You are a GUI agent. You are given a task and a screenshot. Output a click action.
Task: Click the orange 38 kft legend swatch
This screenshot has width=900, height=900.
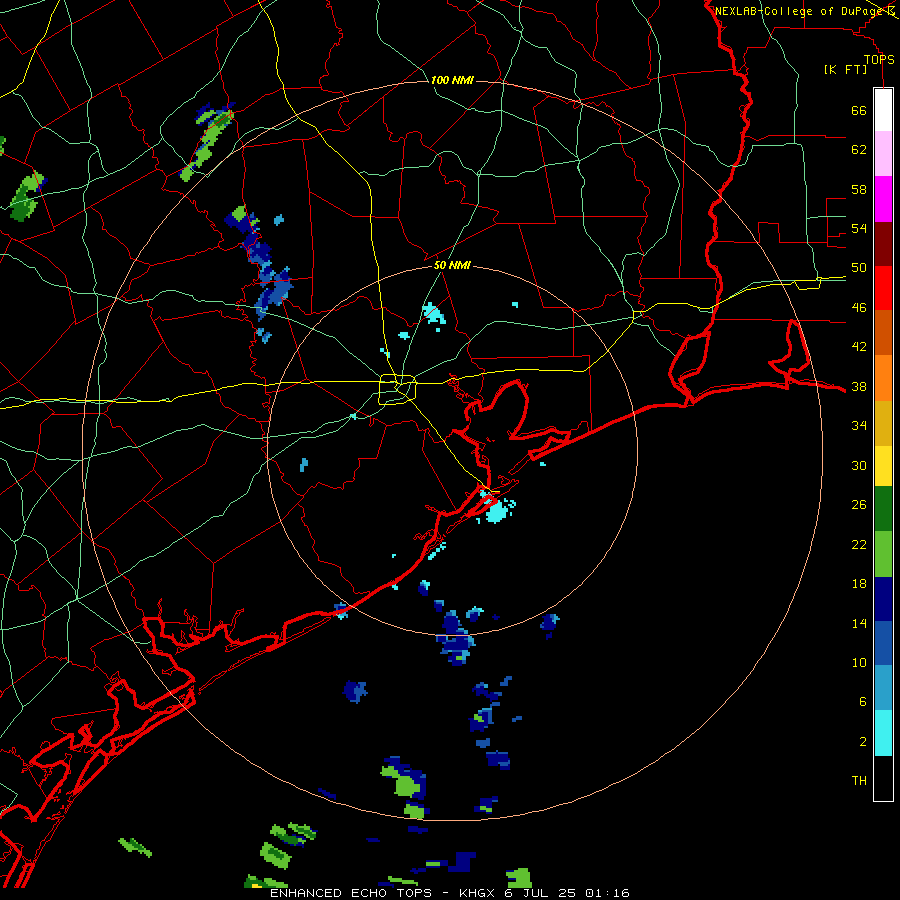[883, 378]
